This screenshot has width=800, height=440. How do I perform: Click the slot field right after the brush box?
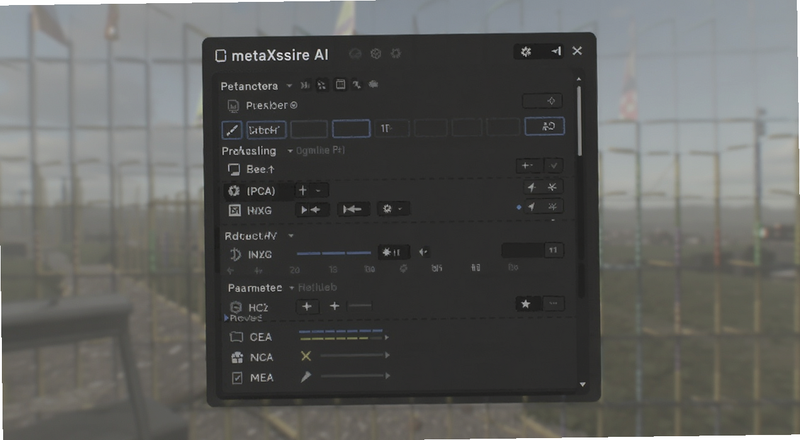[266, 130]
